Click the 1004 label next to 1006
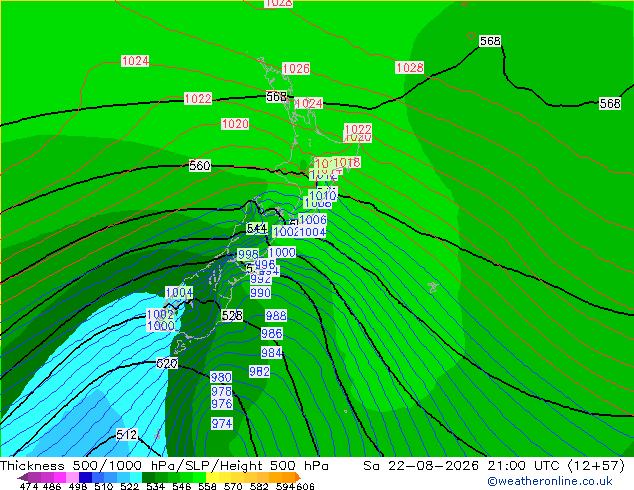 (x=313, y=232)
